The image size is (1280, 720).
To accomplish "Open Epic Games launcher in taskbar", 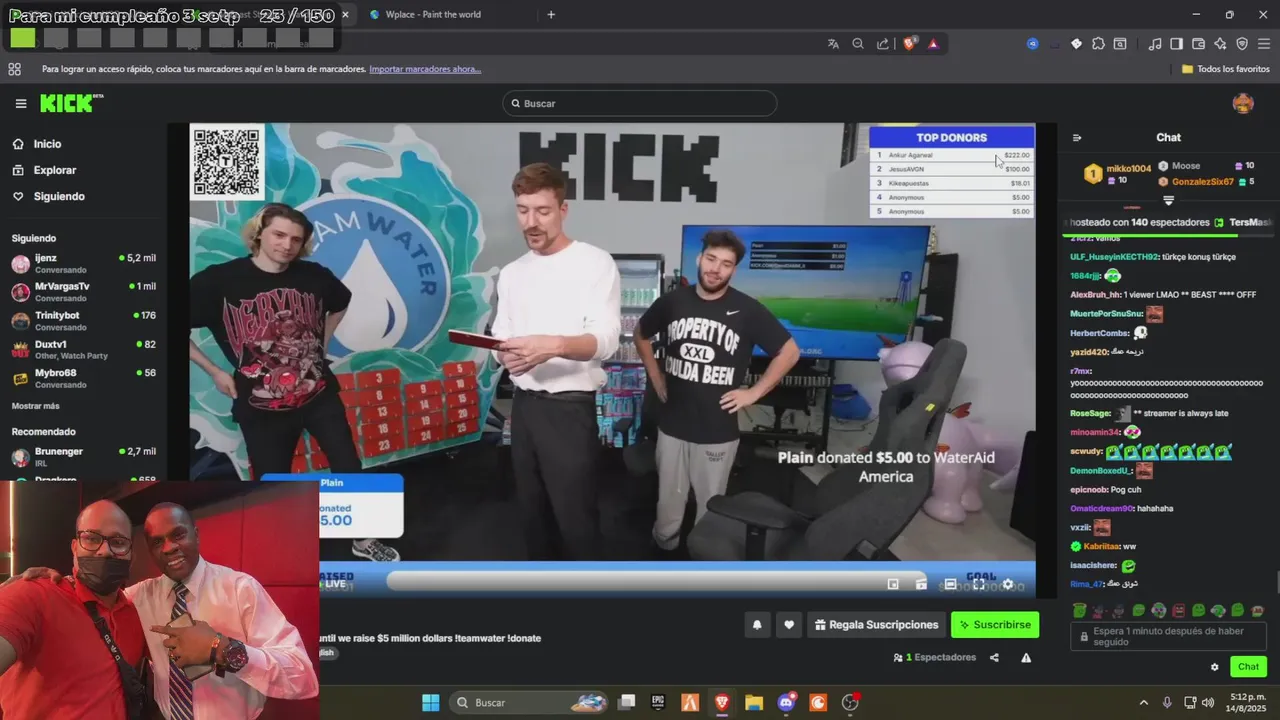I will click(658, 703).
